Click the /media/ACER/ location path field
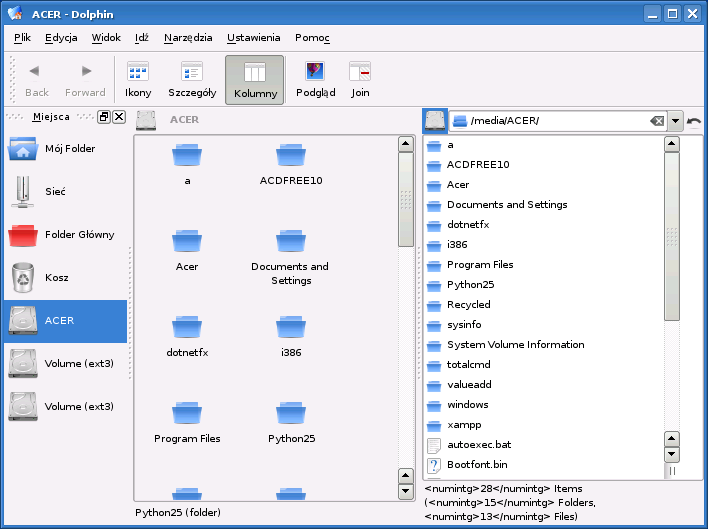This screenshot has height=529, width=708. click(x=555, y=121)
